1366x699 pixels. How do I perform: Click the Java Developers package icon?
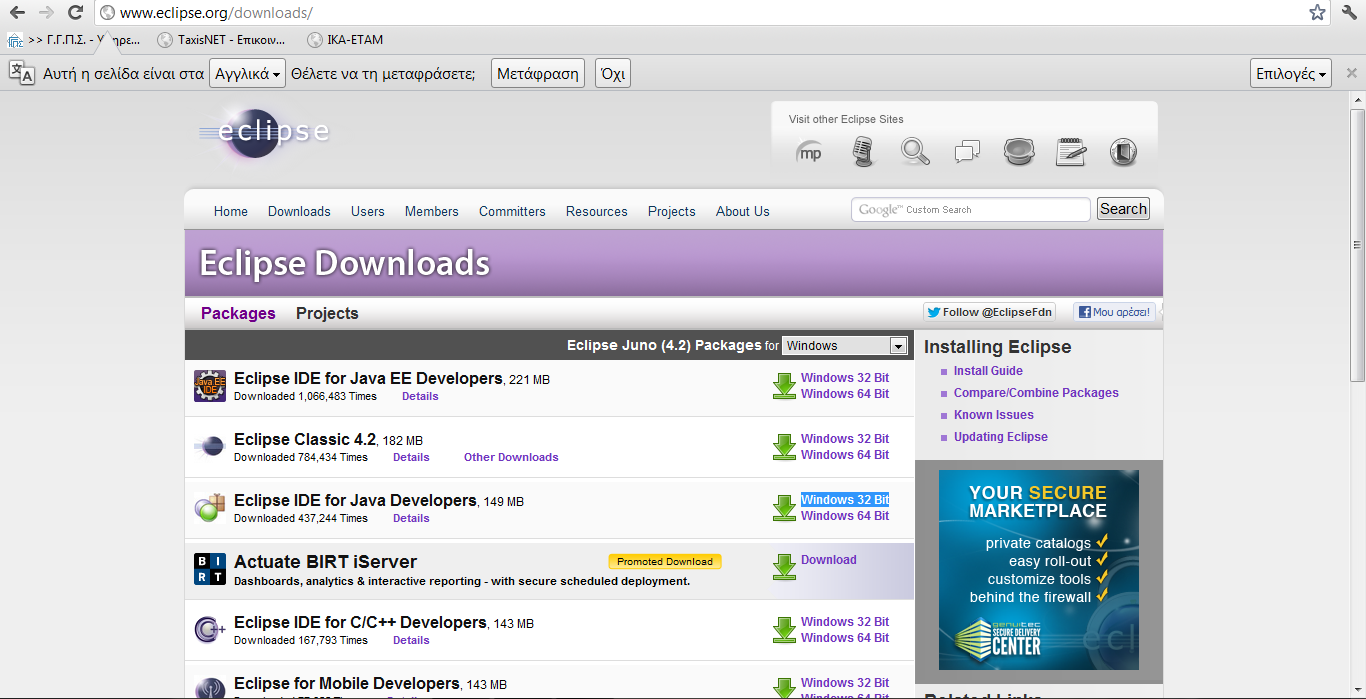[x=210, y=508]
